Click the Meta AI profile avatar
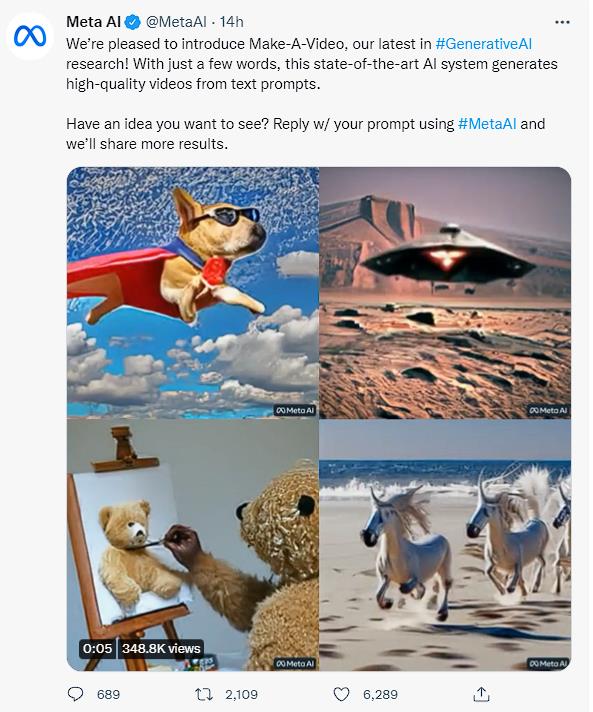This screenshot has width=593, height=712. 30,36
